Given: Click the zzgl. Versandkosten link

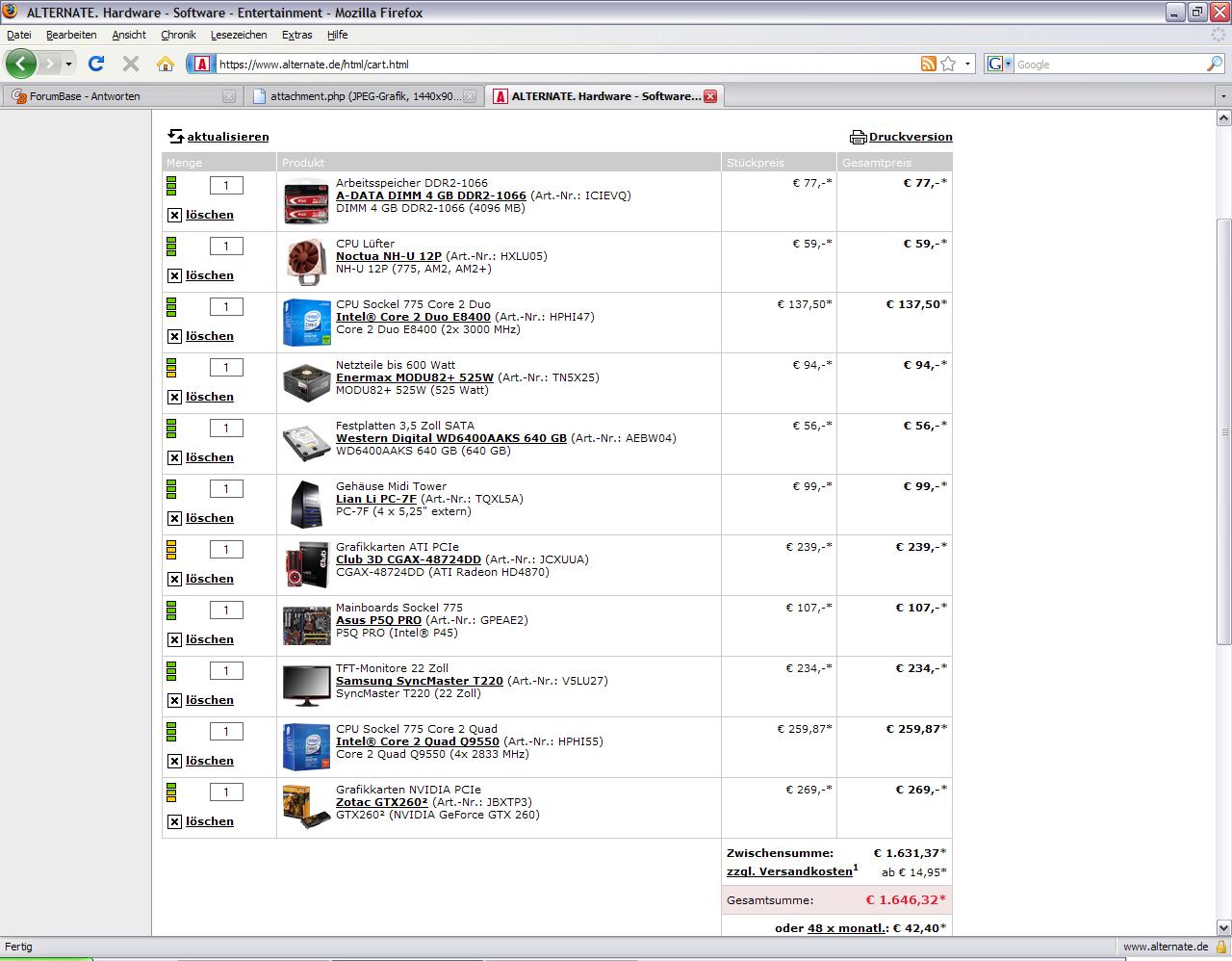Looking at the screenshot, I should [789, 871].
